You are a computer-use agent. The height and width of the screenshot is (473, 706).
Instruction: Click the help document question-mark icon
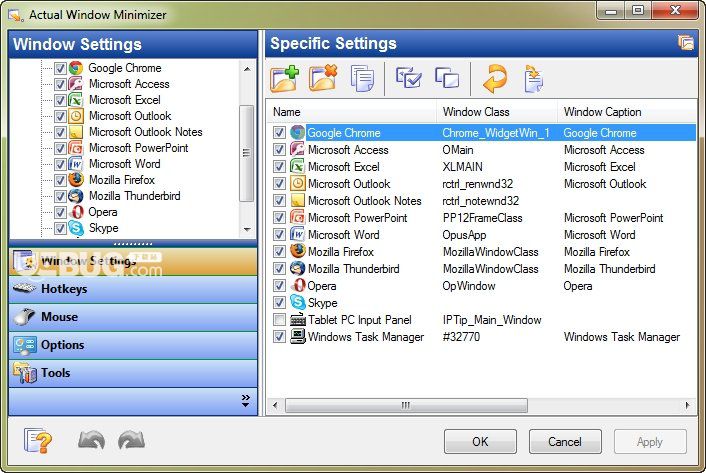tap(38, 441)
